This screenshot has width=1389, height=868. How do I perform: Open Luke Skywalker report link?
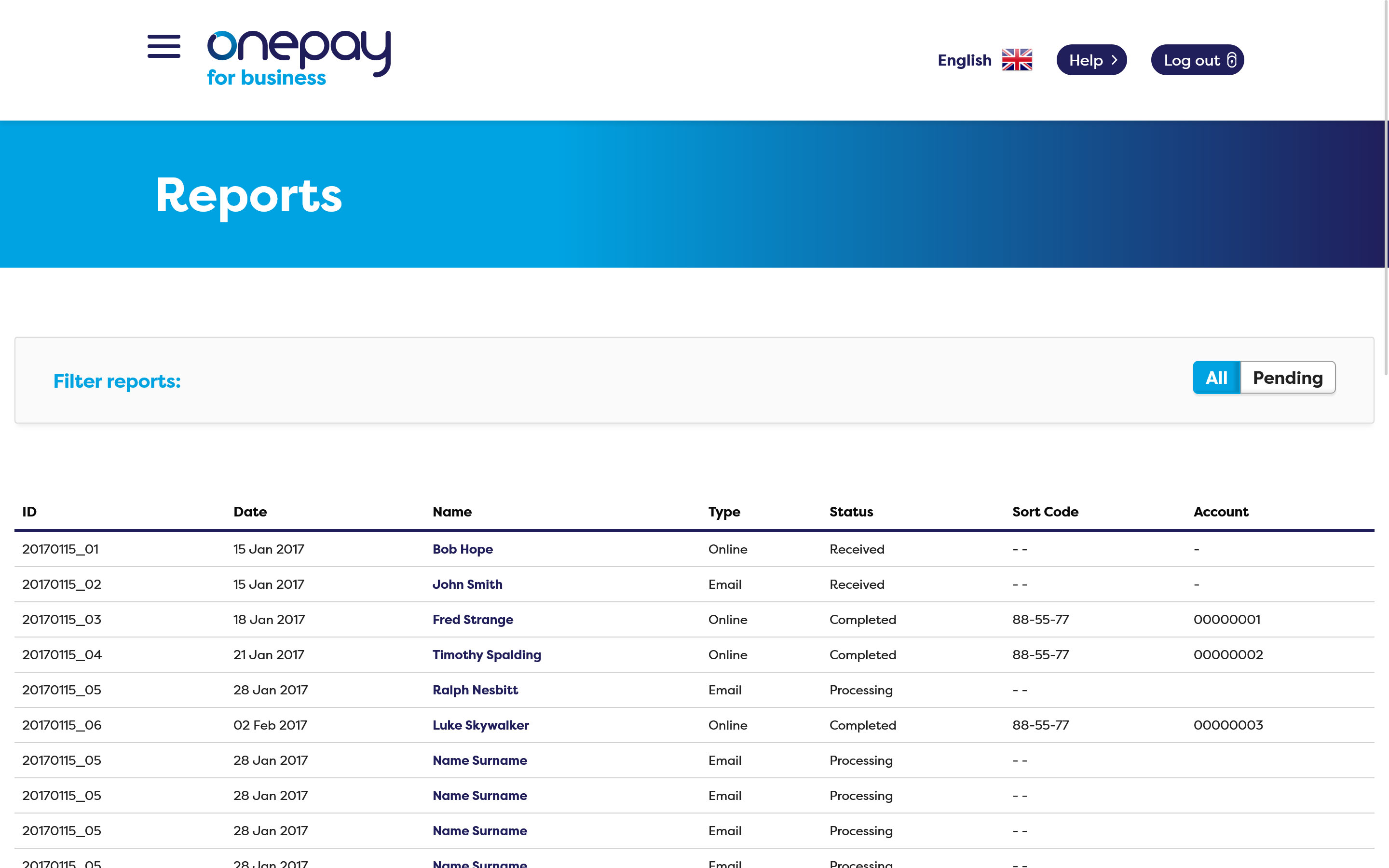pos(480,725)
